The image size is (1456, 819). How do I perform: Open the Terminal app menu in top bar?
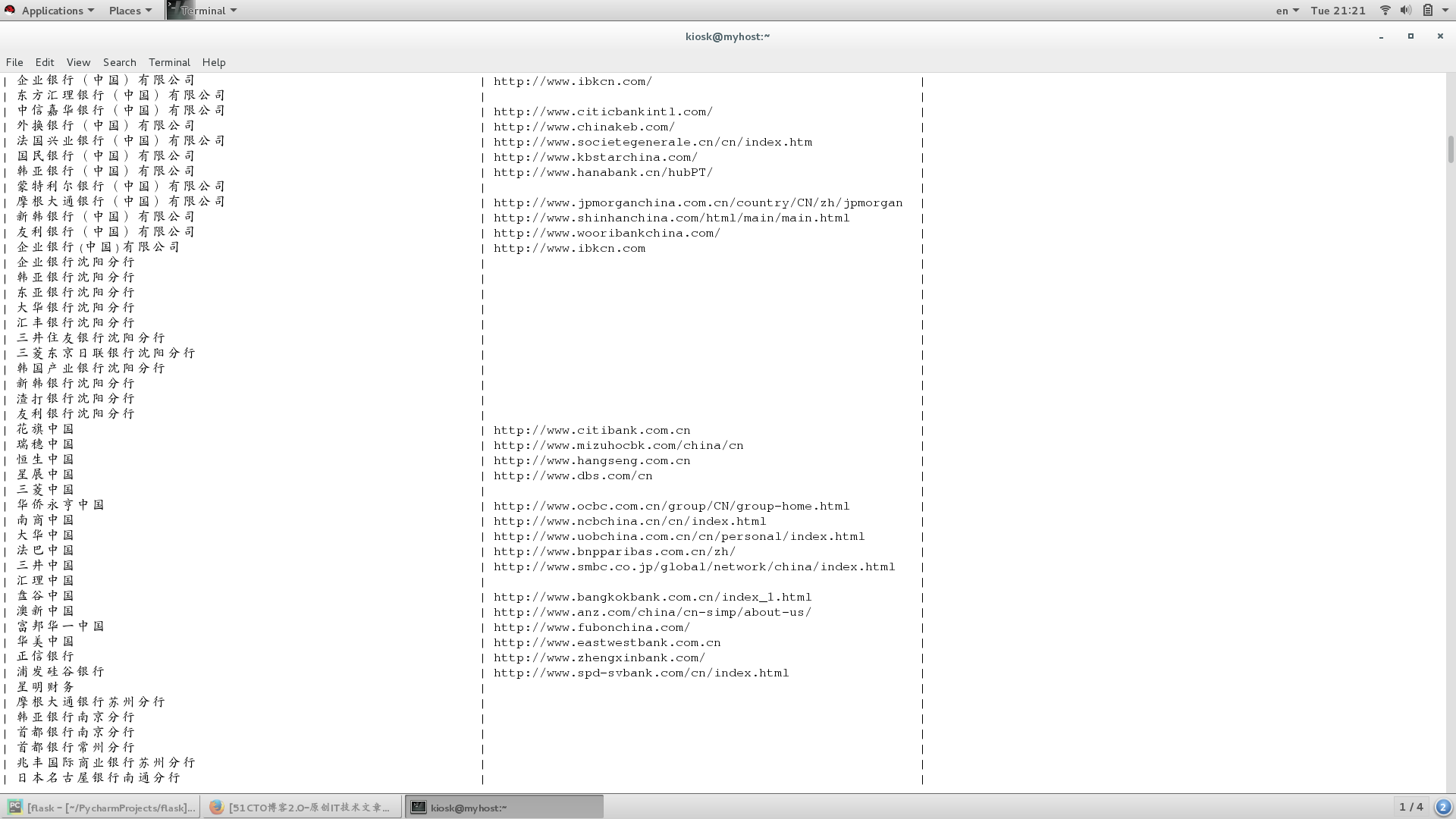(209, 11)
